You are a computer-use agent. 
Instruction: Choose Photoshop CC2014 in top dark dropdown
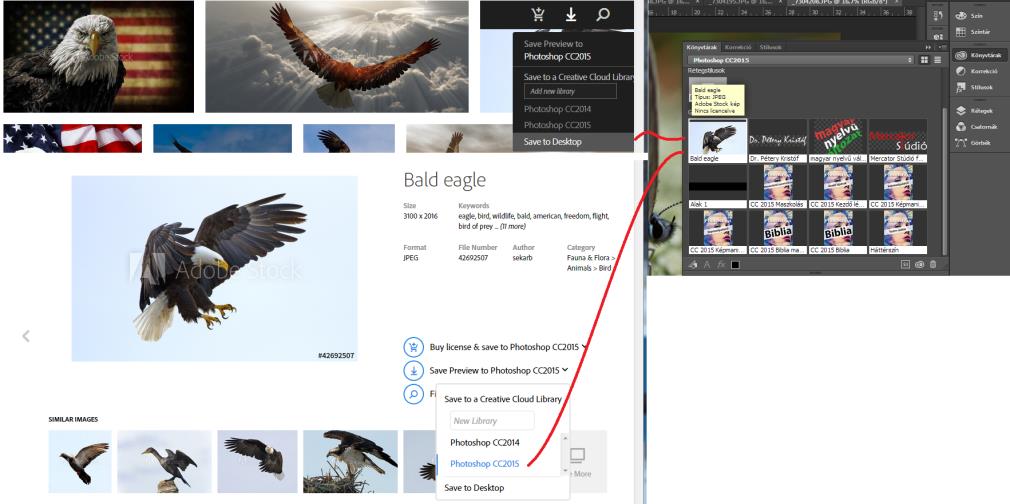(557, 109)
